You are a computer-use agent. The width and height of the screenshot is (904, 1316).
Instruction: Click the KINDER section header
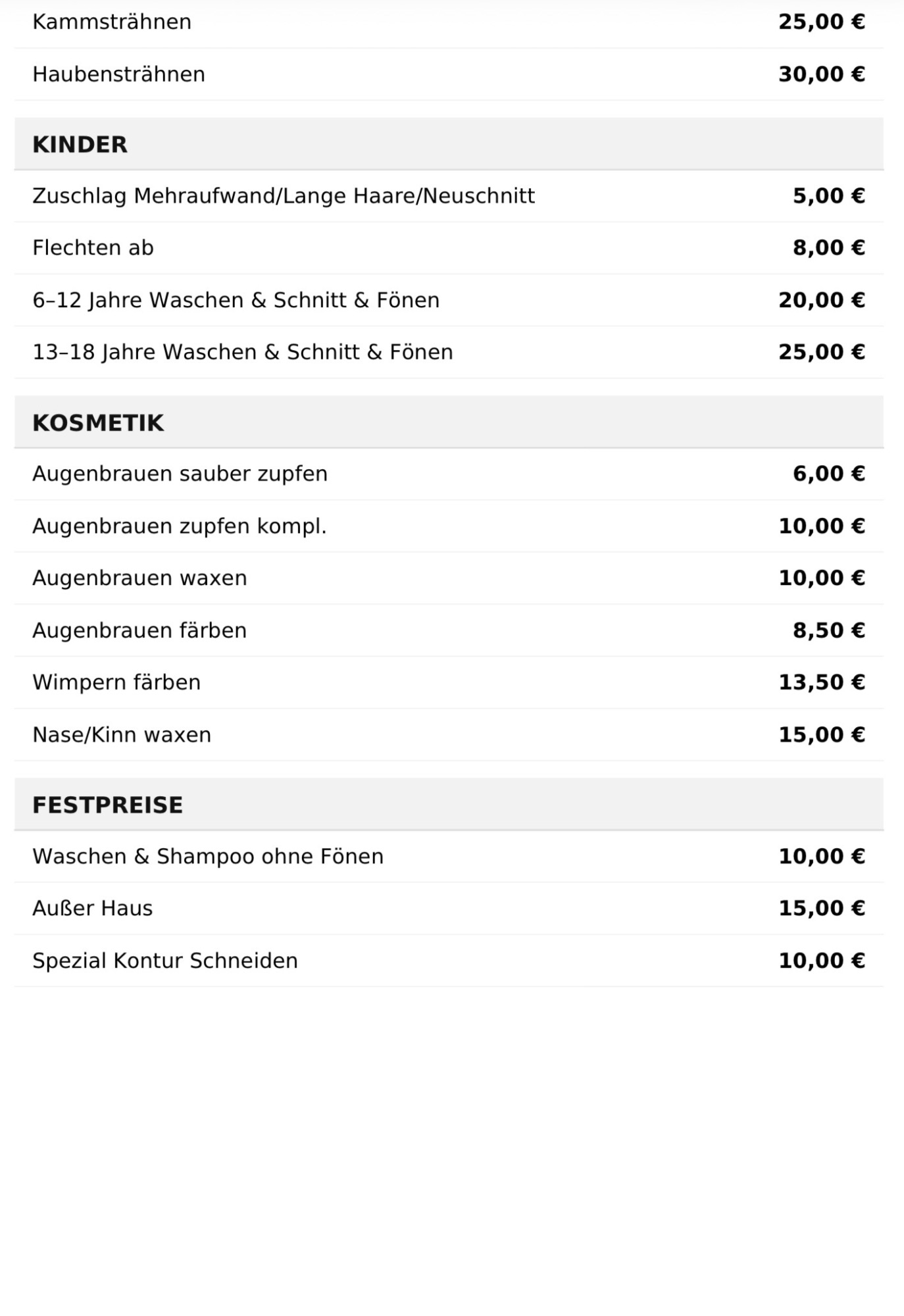80,145
